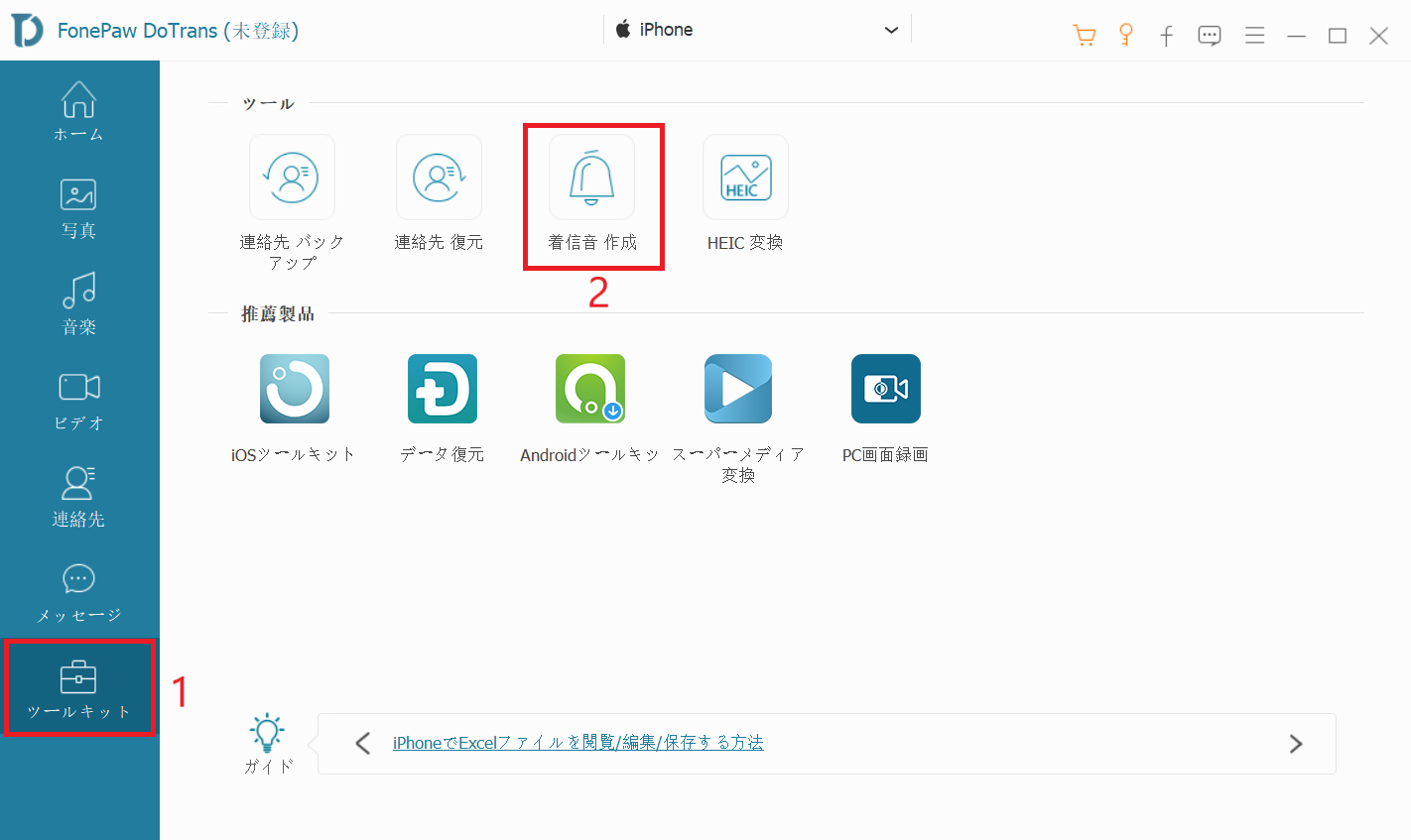The height and width of the screenshot is (840, 1411).
Task: Open the 着信音 作成 ringtone maker
Action: (592, 178)
